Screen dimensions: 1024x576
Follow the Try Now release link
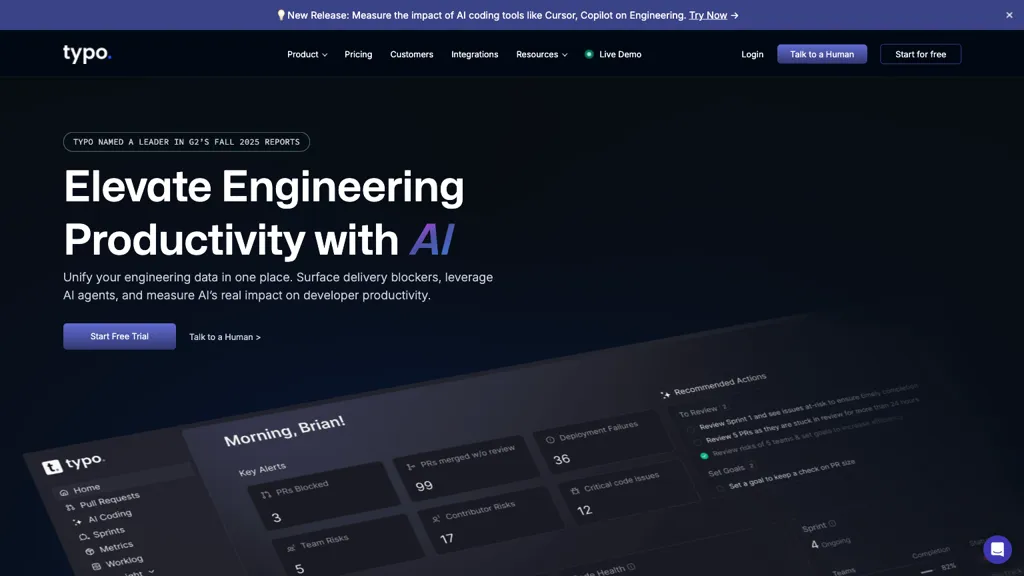point(709,14)
